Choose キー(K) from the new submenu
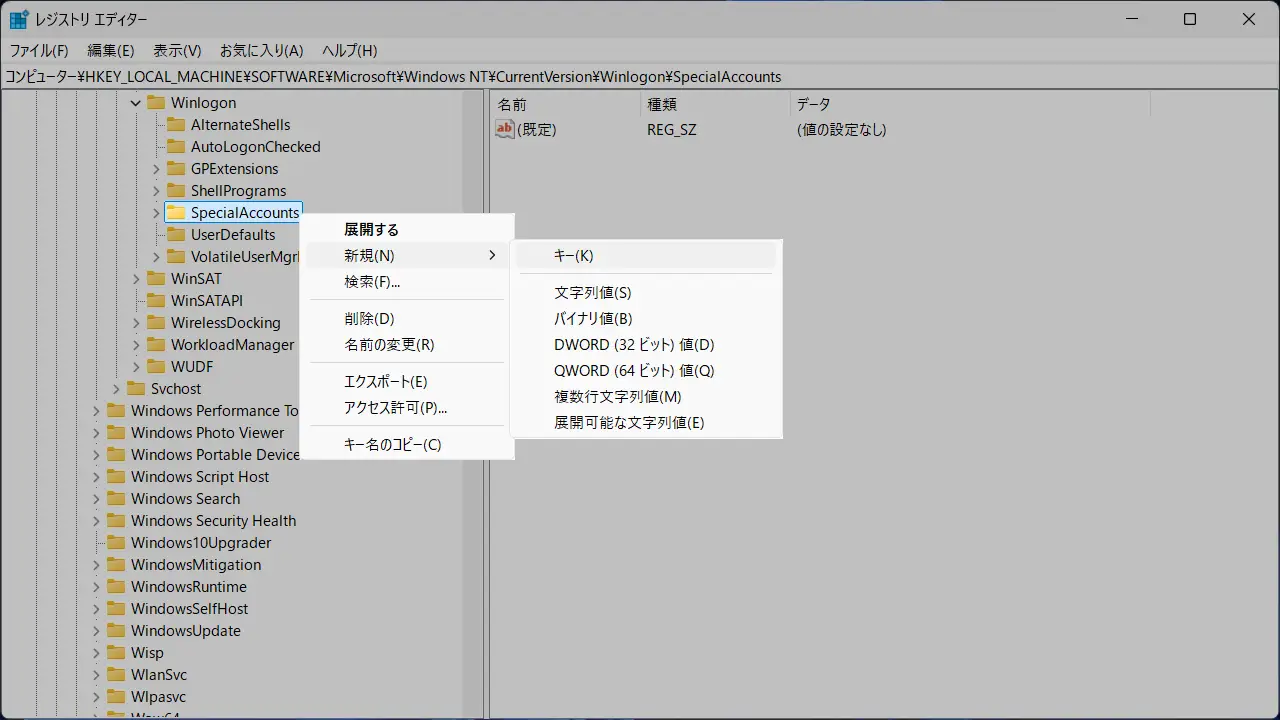1280x720 pixels. tap(574, 256)
